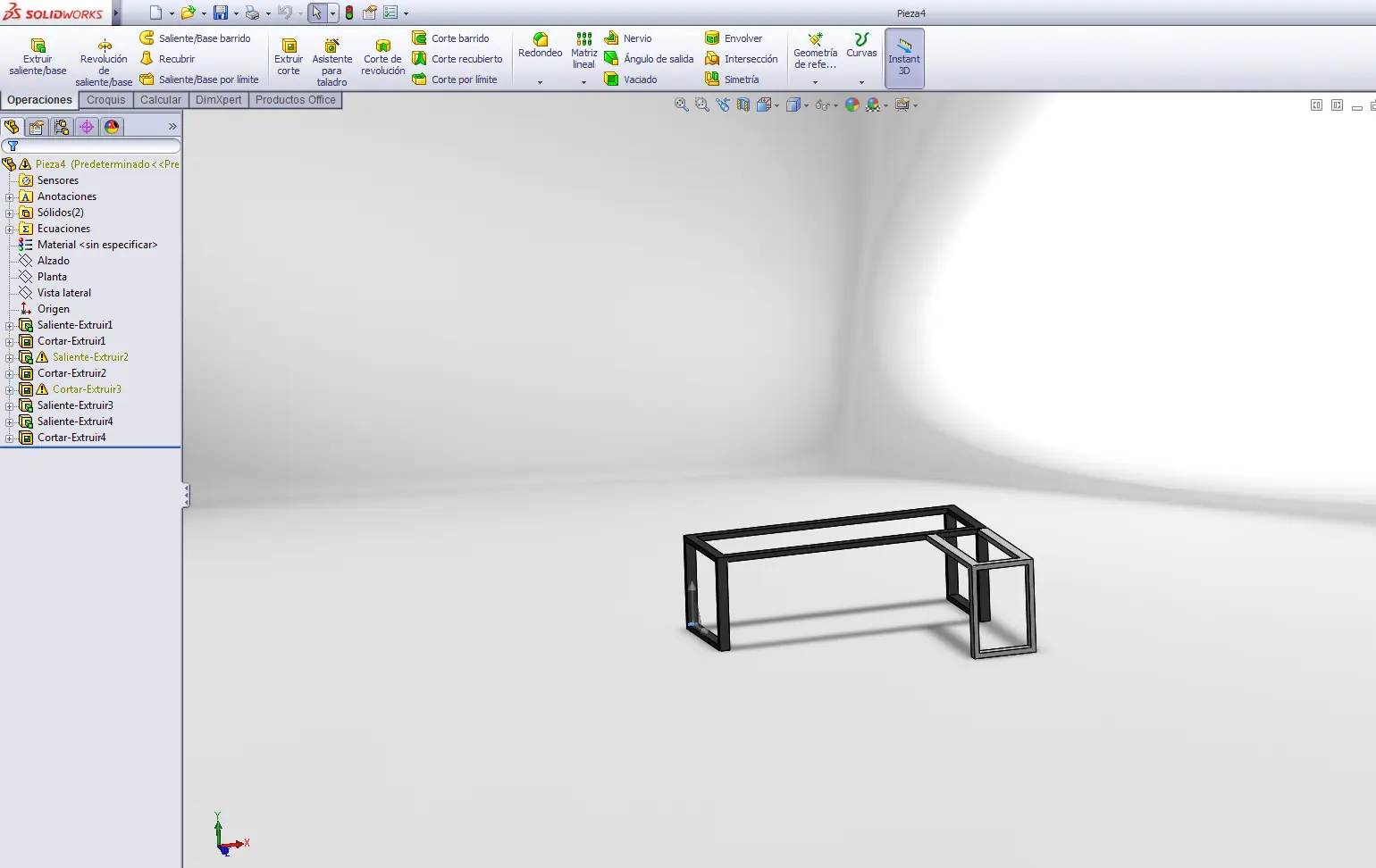Viewport: 1376px width, 868px height.
Task: Click the Print icon
Action: coord(252,13)
